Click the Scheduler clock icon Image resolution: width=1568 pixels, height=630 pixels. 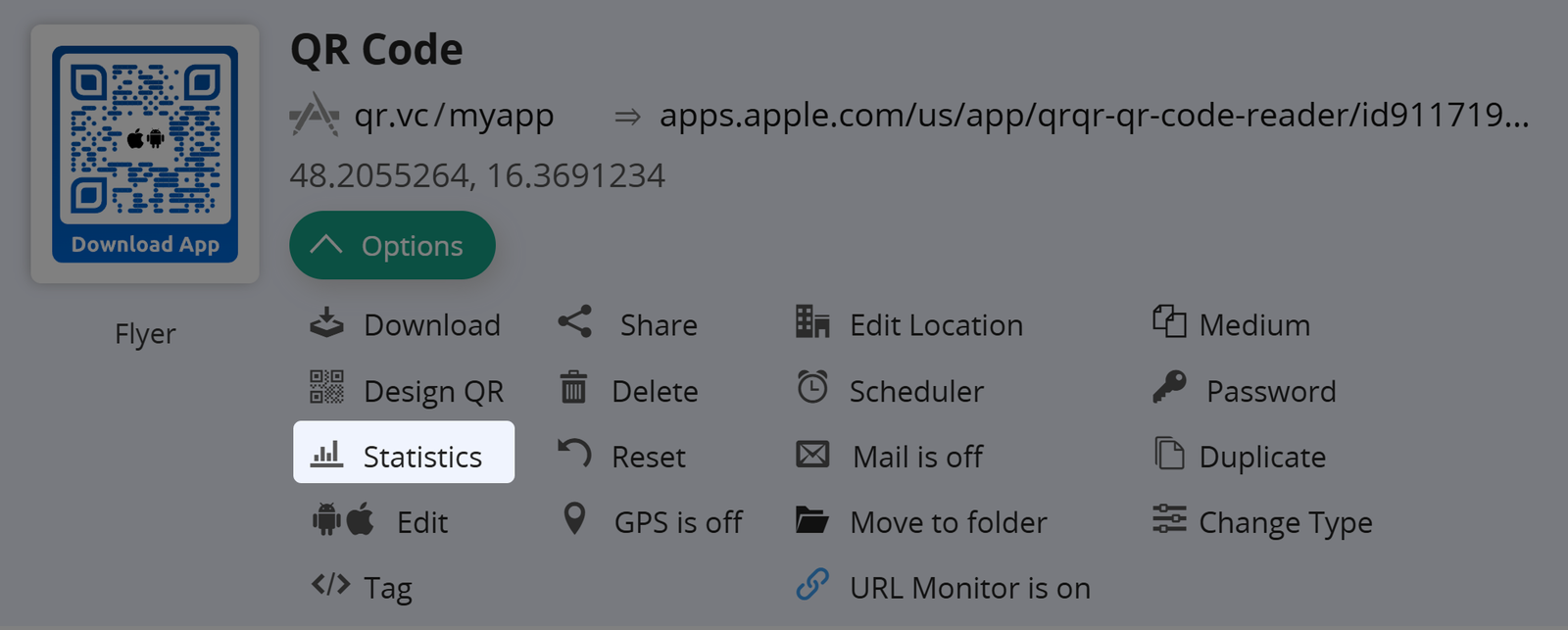tap(812, 388)
